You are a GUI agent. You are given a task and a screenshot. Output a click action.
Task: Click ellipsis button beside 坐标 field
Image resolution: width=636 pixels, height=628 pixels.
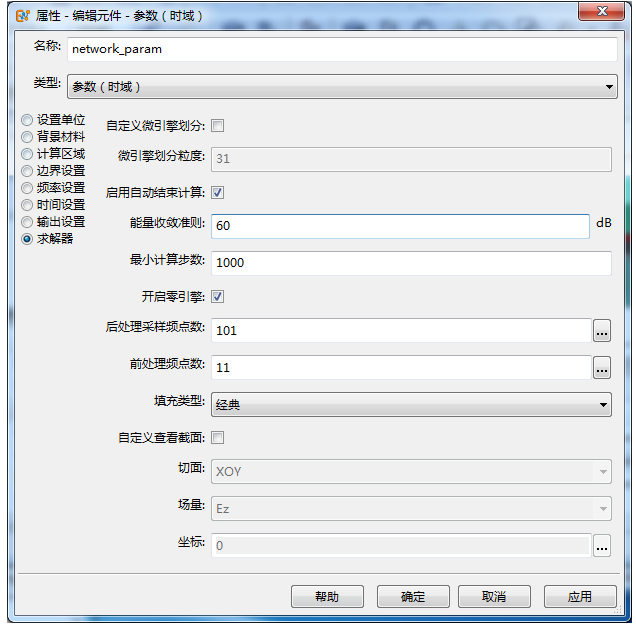(x=601, y=546)
